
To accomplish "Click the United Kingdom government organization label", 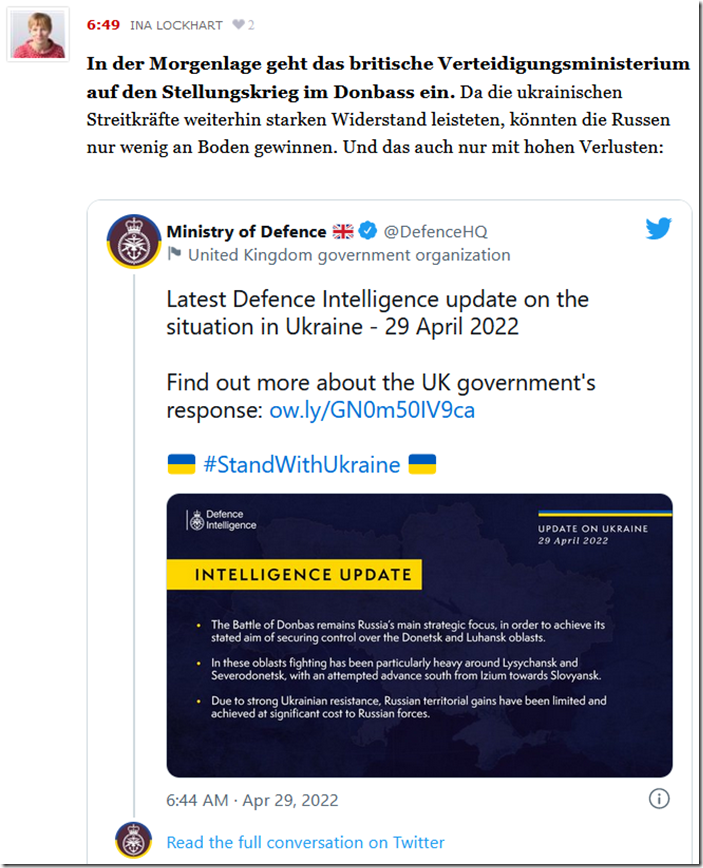I will pyautogui.click(x=349, y=254).
